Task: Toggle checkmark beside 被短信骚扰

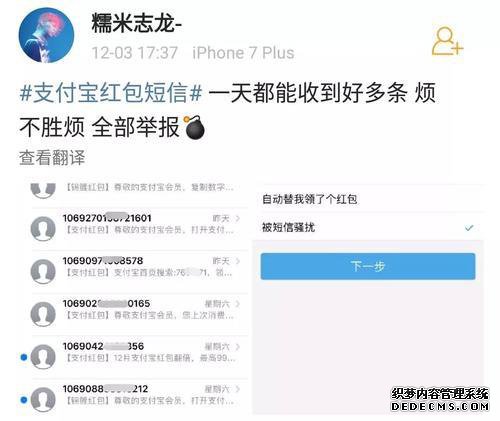Action: pos(469,228)
